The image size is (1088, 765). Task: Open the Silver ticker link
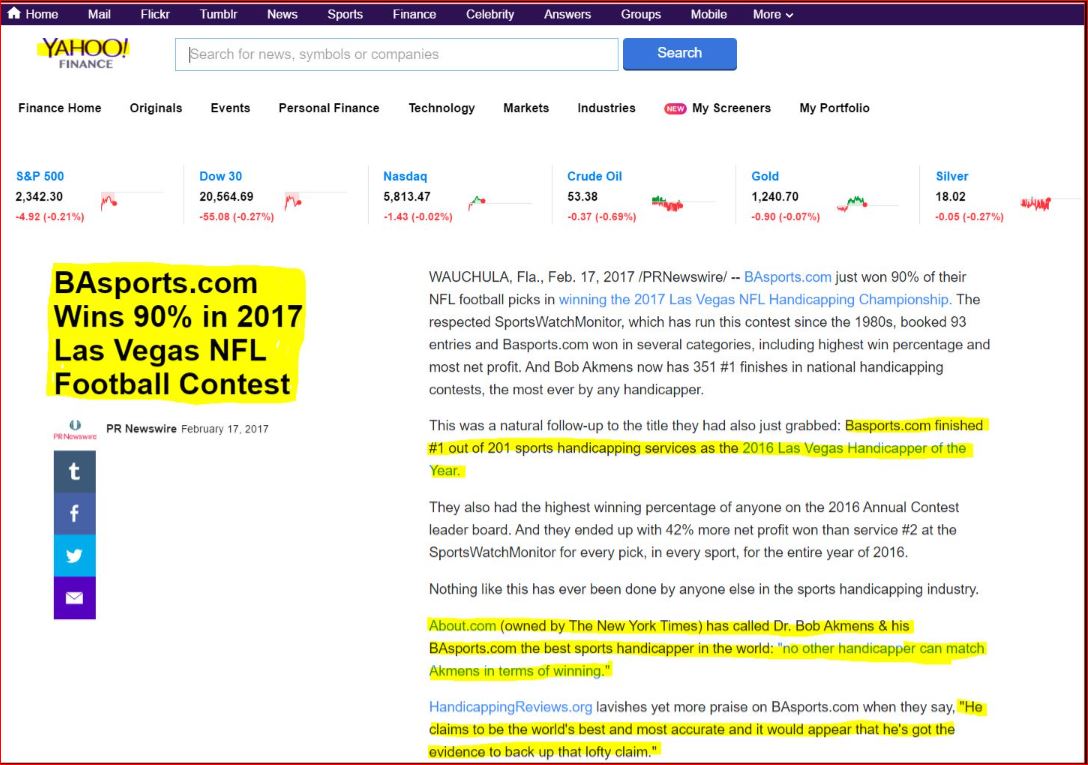[952, 176]
